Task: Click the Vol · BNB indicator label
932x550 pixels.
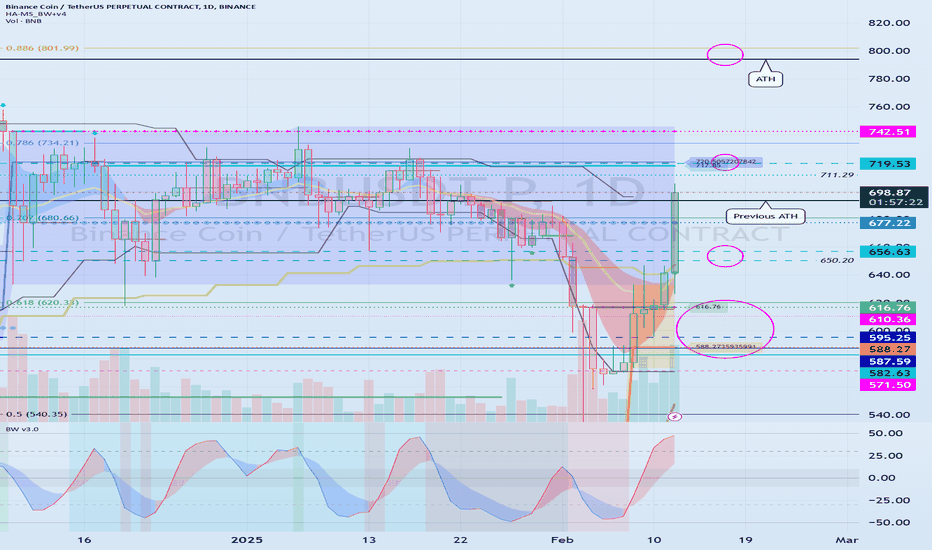Action: pos(24,21)
